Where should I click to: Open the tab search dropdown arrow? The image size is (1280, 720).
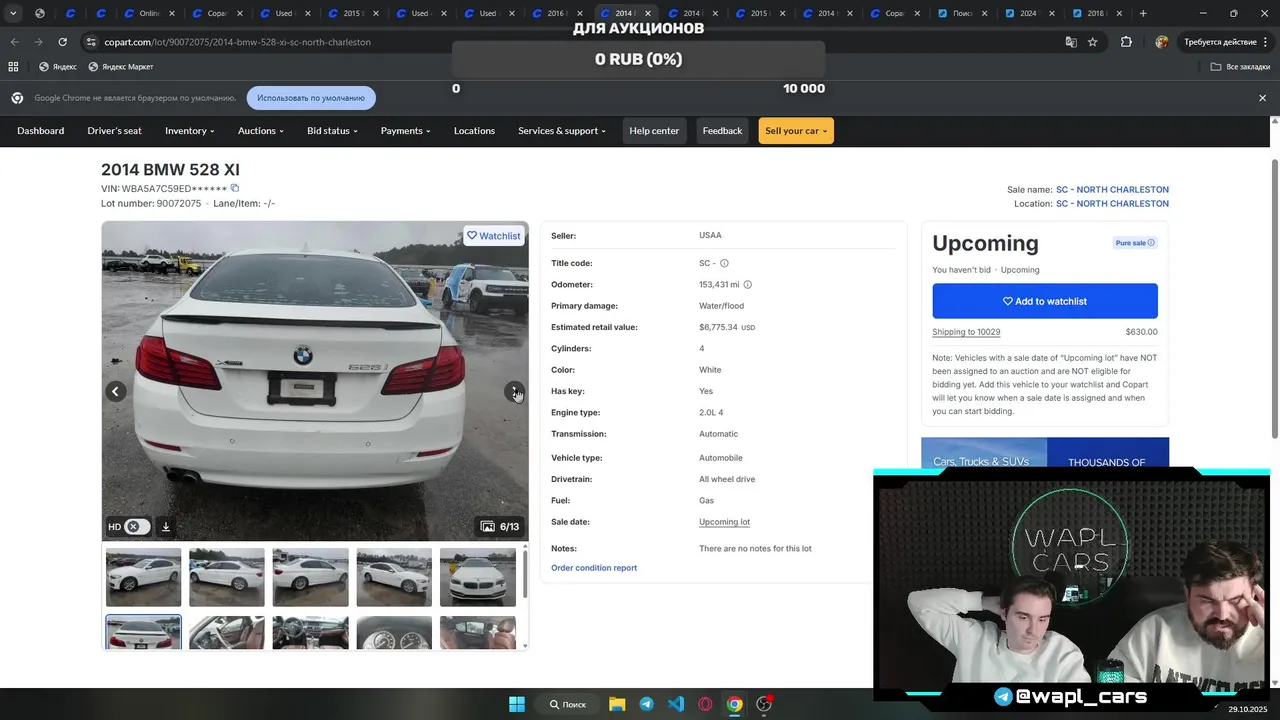[x=13, y=14]
